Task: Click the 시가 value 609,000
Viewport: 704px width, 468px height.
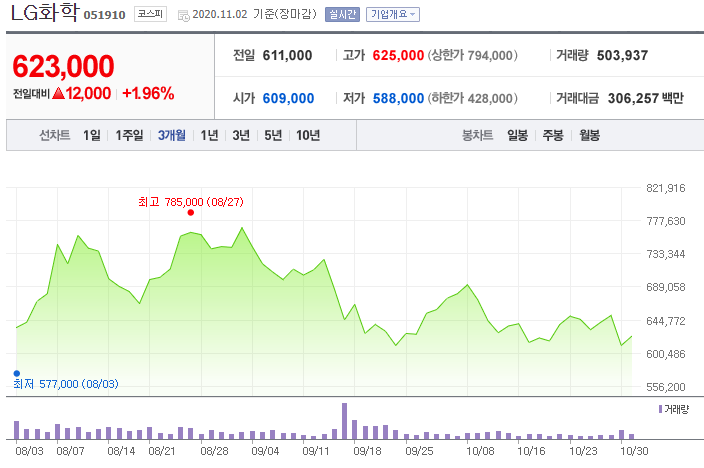Action: click(288, 98)
